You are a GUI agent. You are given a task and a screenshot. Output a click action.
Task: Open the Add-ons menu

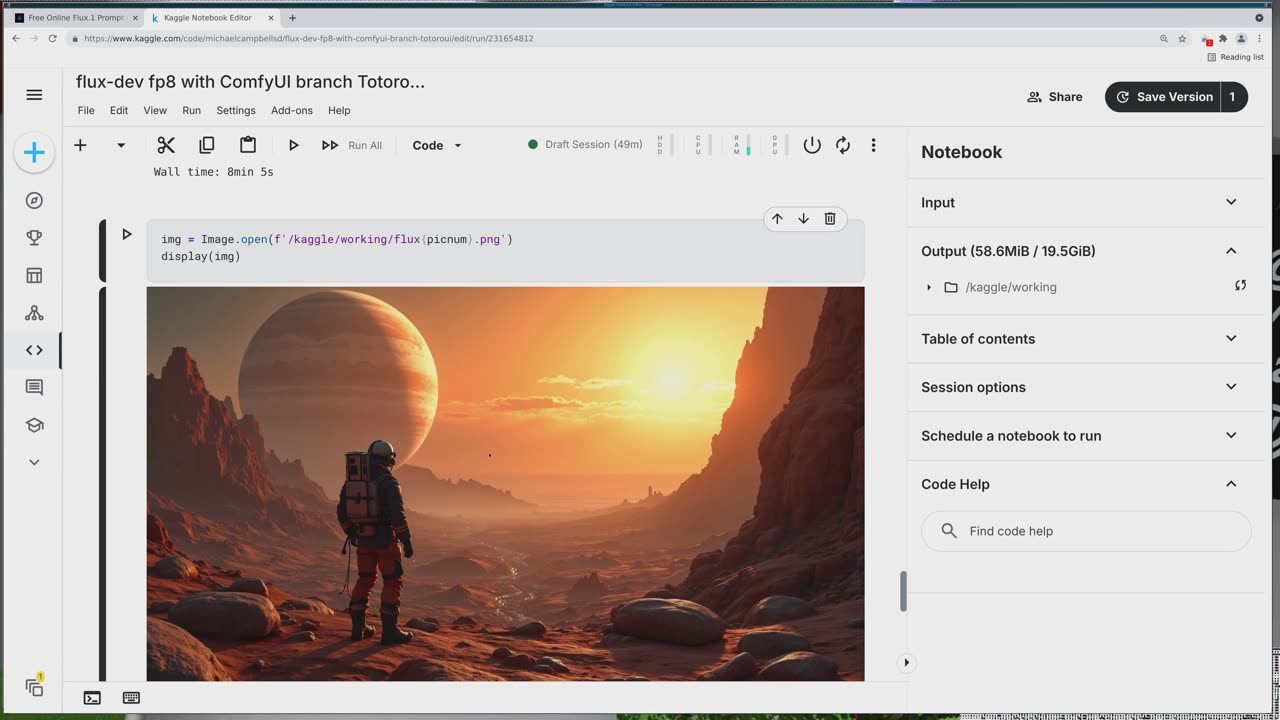tap(292, 110)
